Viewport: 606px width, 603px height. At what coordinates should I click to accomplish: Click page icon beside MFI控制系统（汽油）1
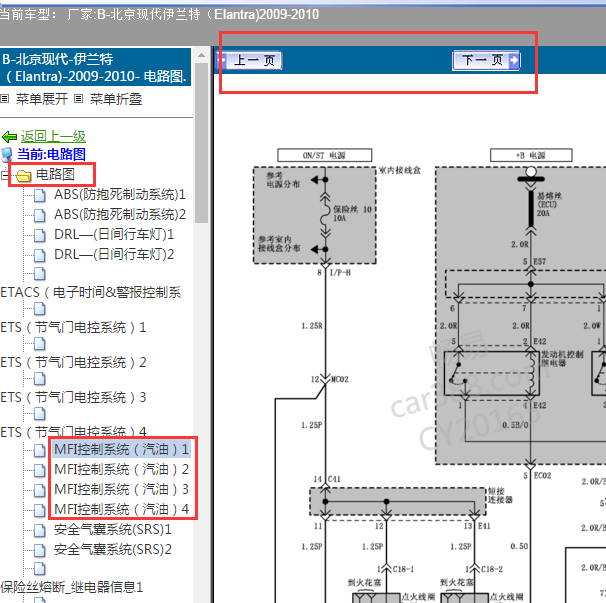[39, 450]
